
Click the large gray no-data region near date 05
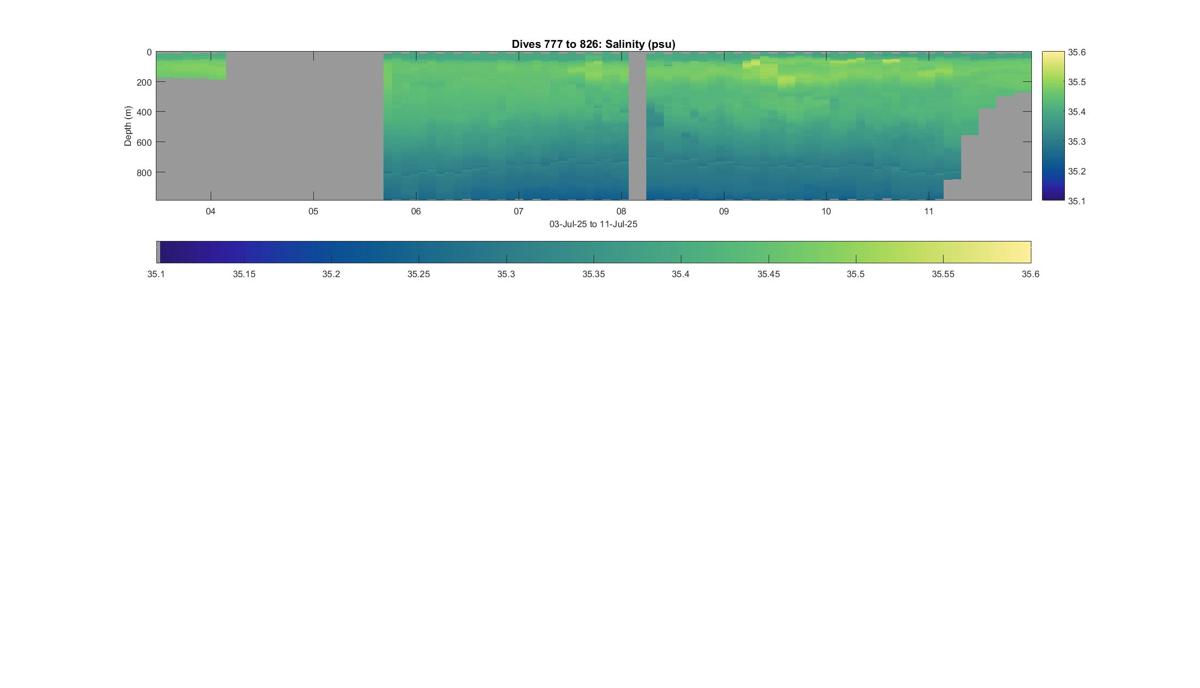pyautogui.click(x=305, y=126)
